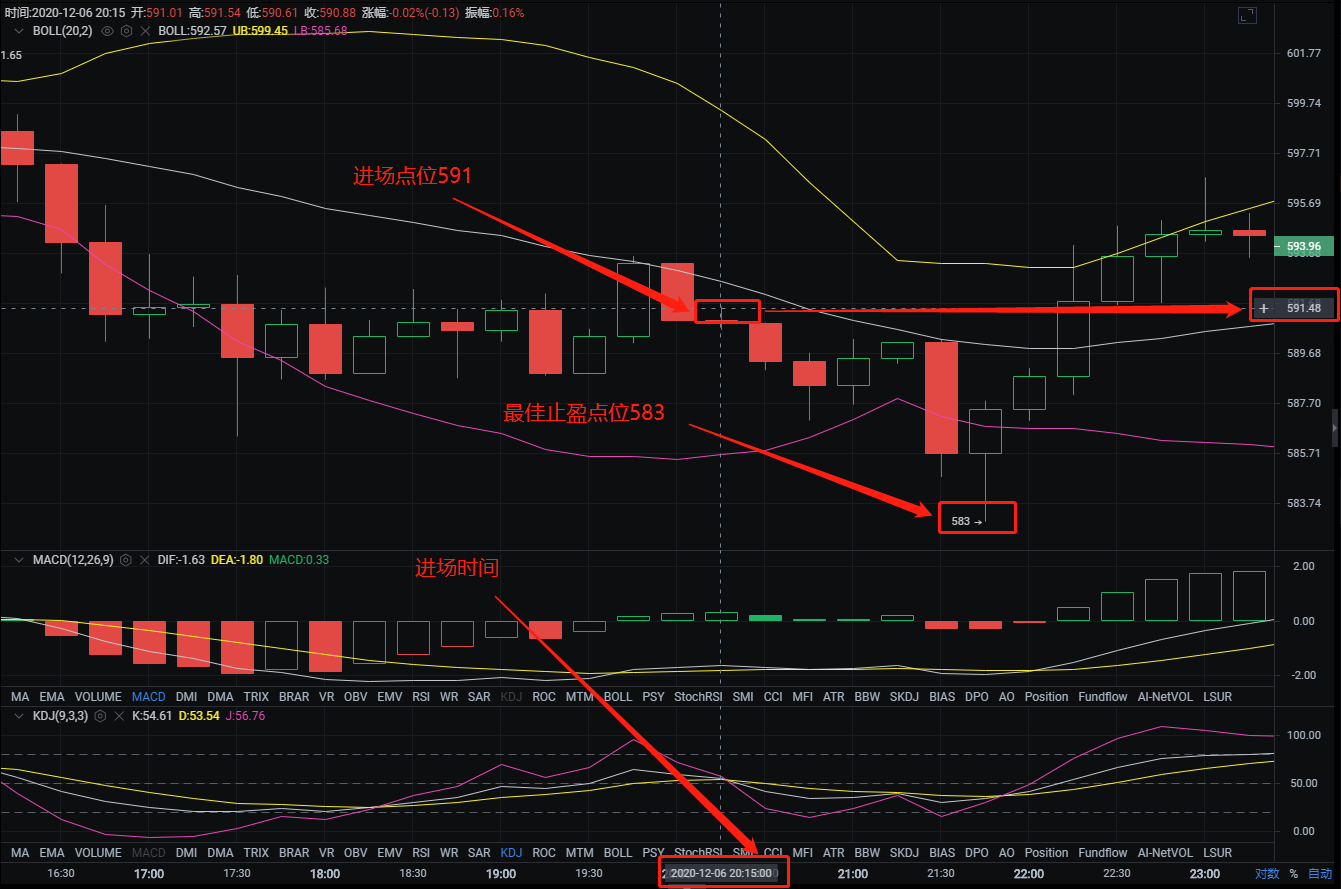Select TRIX in MACD panel indicator row
The height and width of the screenshot is (889, 1341).
[x=256, y=696]
